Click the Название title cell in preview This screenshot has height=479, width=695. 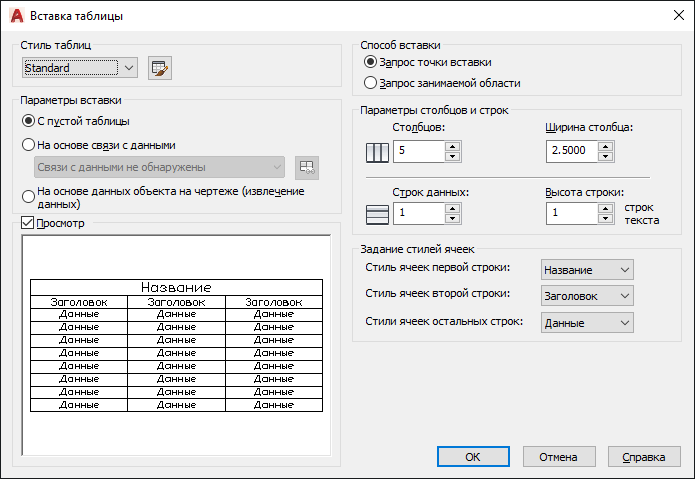pyautogui.click(x=176, y=288)
